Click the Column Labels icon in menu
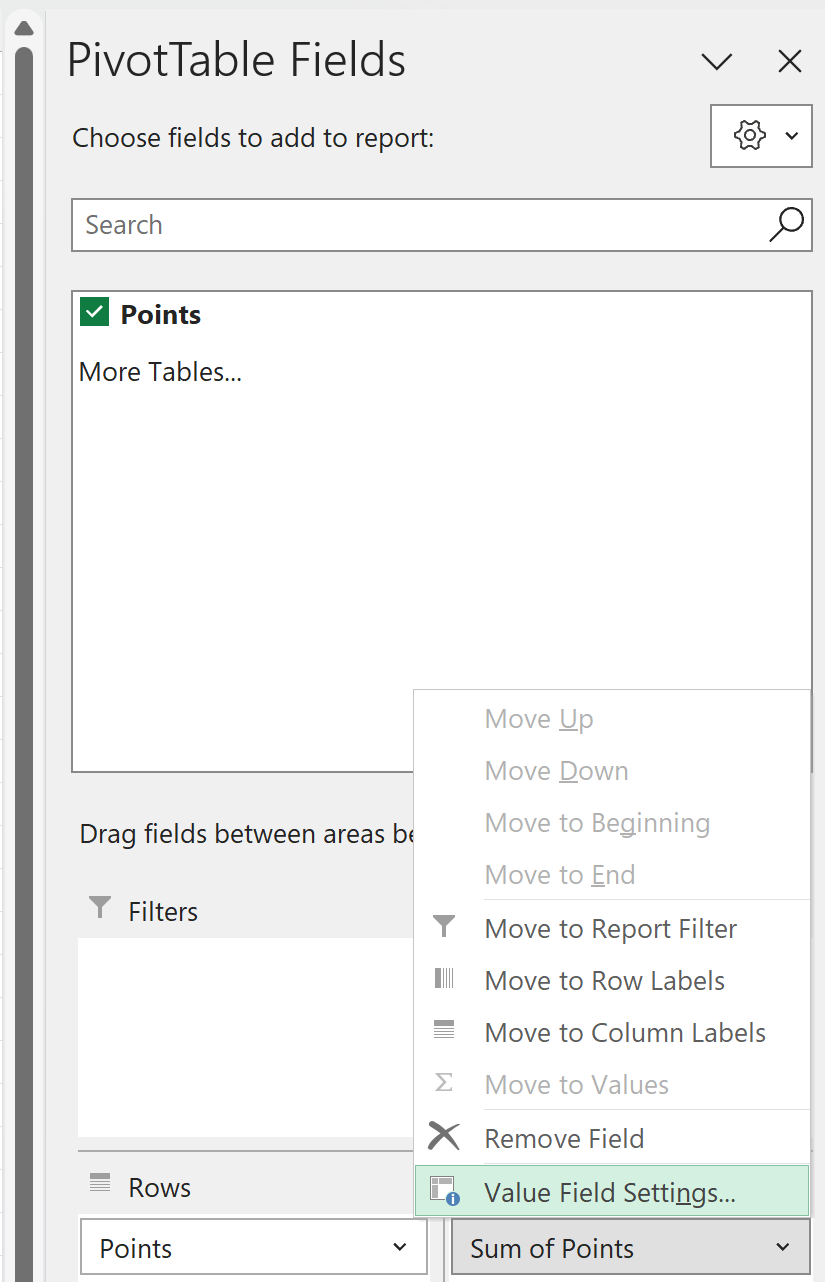 (444, 1030)
